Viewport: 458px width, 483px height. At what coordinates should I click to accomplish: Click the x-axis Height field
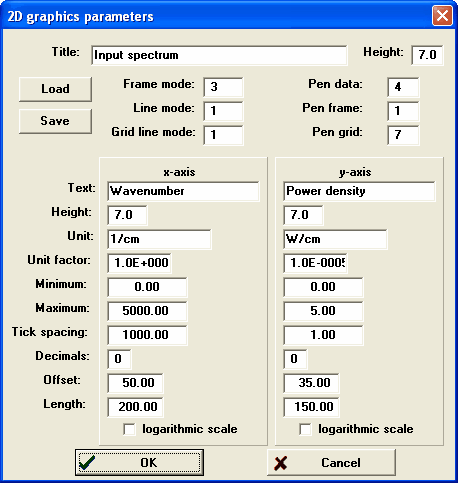pos(127,215)
